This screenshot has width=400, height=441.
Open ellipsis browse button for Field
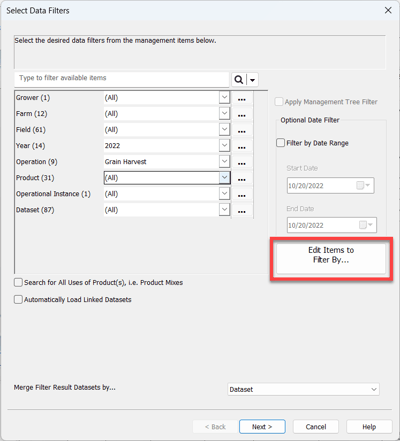click(x=242, y=130)
